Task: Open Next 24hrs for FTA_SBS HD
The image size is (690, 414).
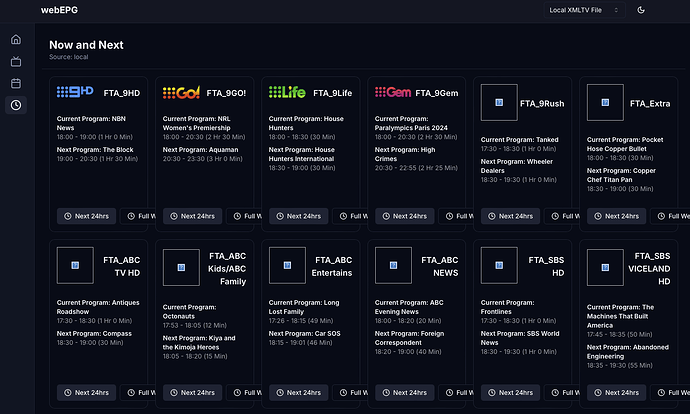Action: point(510,392)
